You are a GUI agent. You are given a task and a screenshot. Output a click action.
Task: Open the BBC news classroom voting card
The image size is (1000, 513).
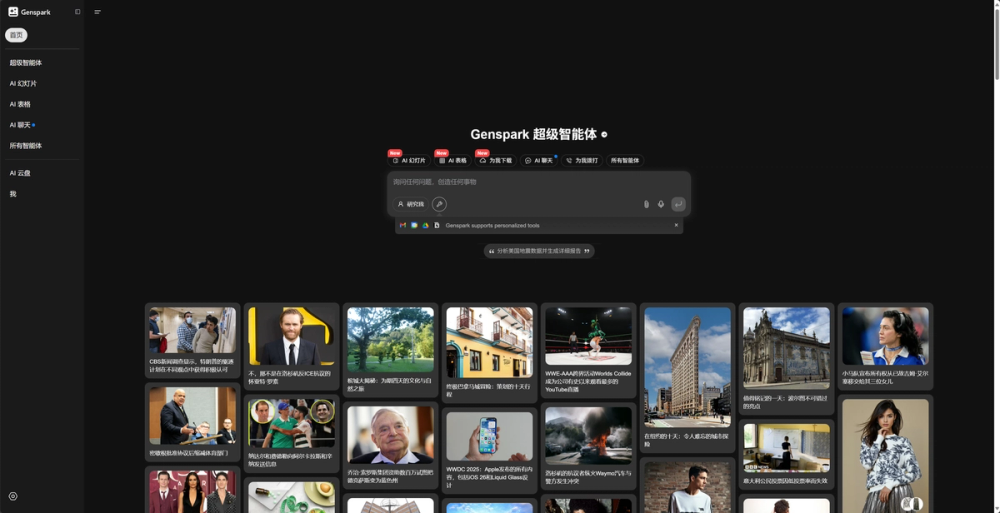786,454
